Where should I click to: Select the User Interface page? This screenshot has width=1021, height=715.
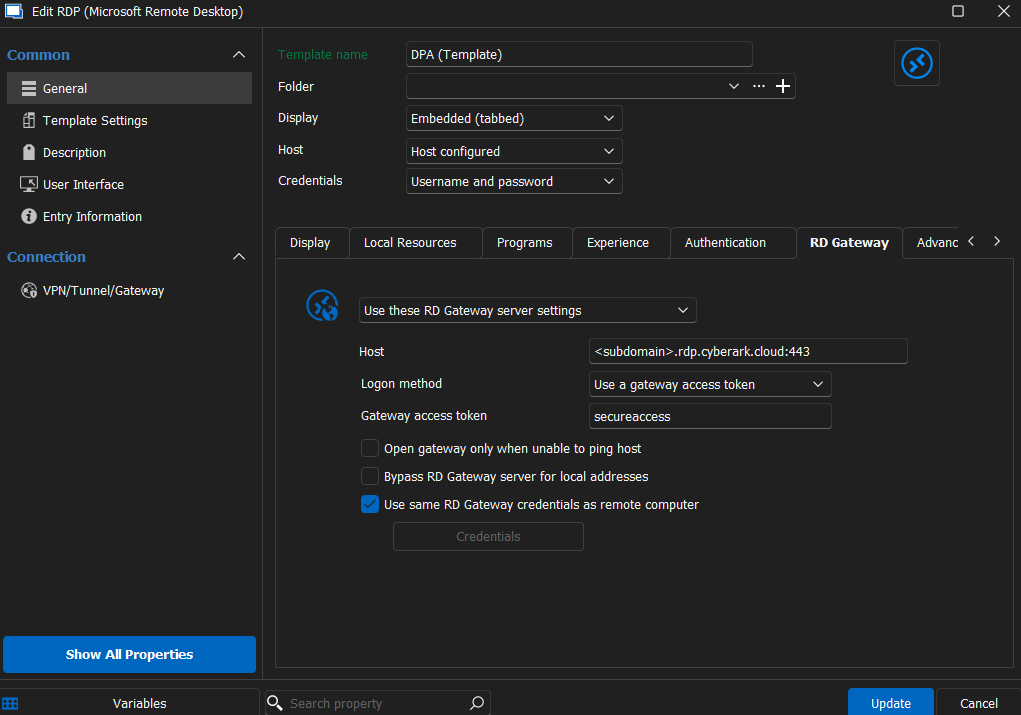tap(82, 184)
